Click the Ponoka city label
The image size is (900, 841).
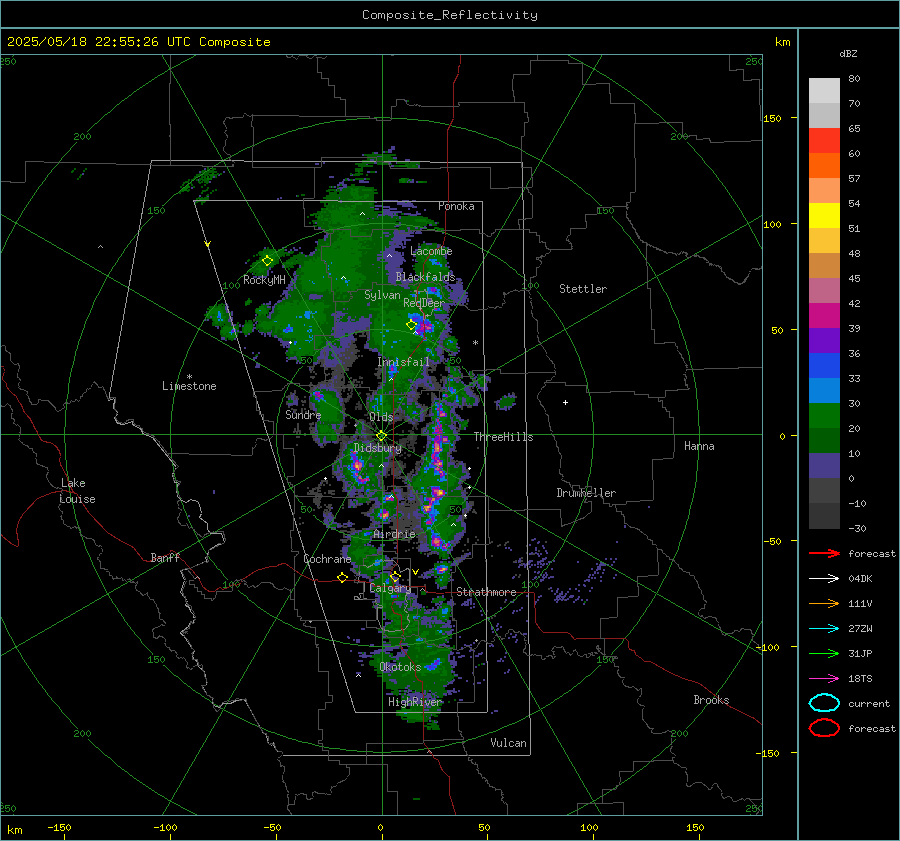(456, 206)
